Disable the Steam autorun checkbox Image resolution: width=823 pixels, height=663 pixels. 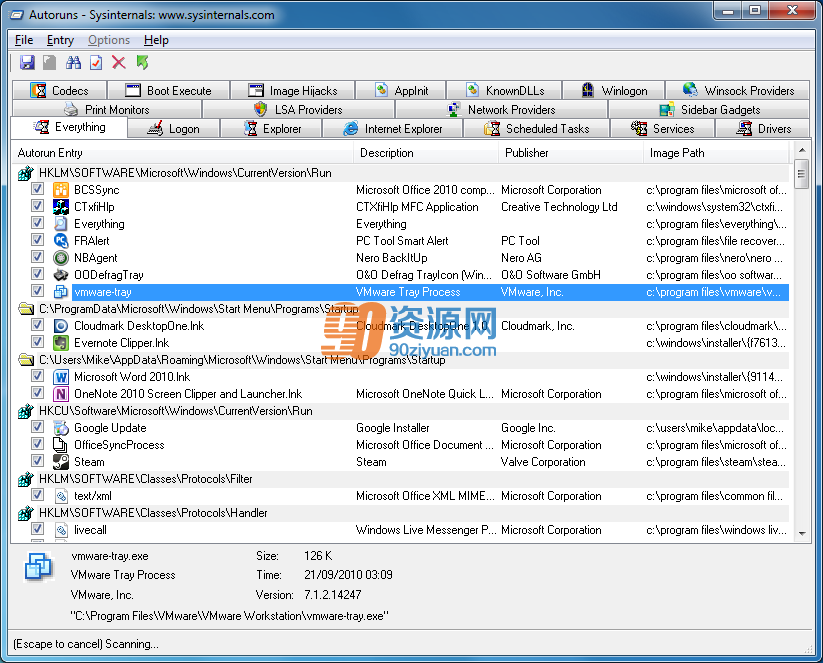37,461
